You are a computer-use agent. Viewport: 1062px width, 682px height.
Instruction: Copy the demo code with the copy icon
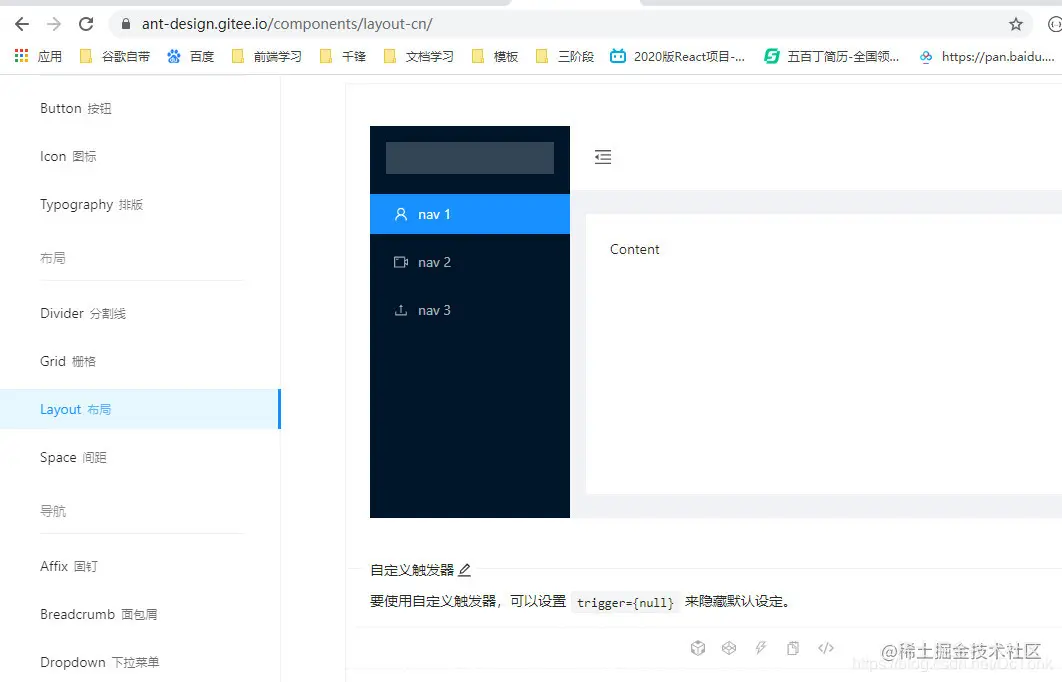pyautogui.click(x=793, y=647)
